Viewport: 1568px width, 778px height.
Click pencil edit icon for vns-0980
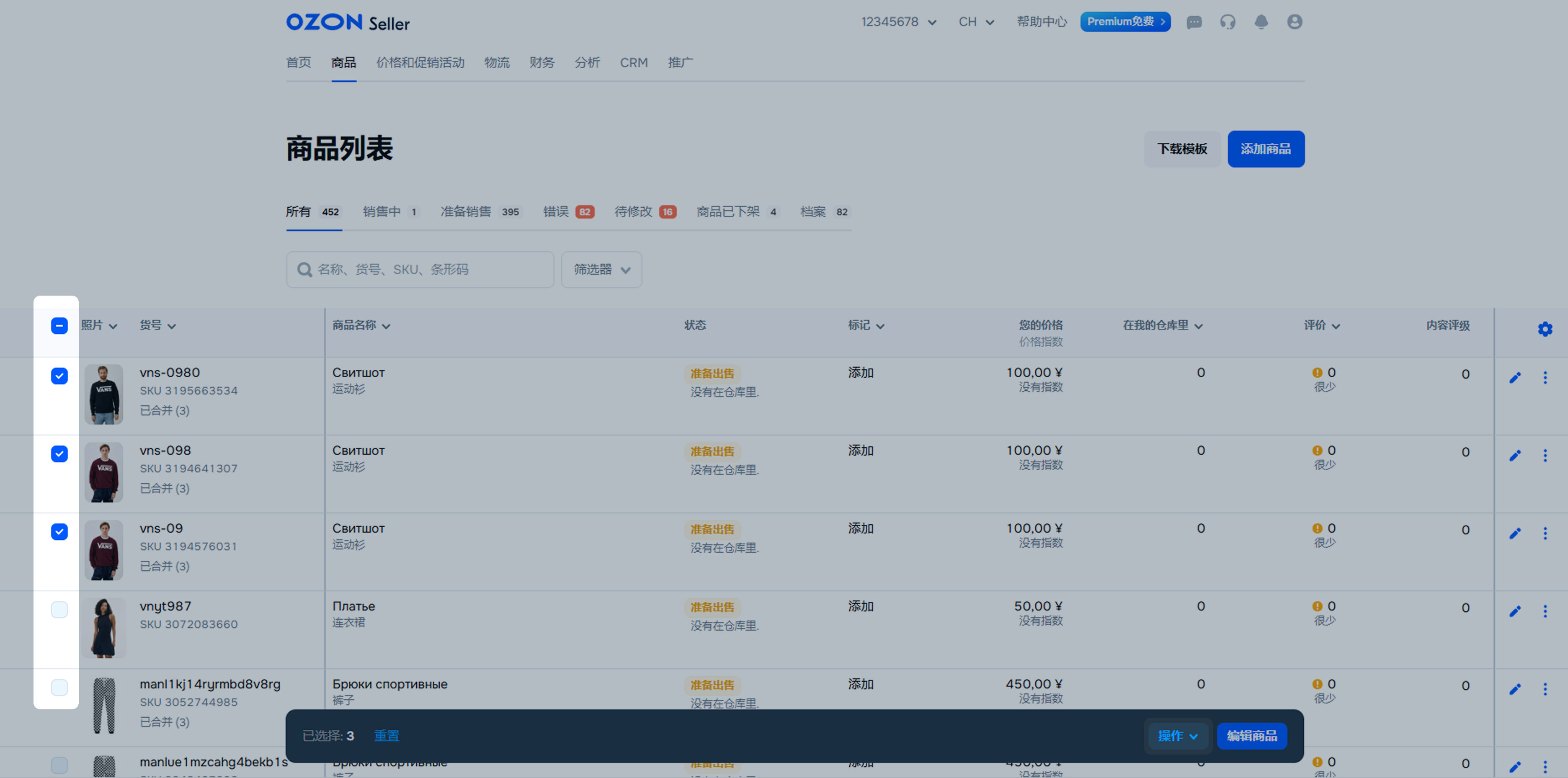coord(1514,378)
